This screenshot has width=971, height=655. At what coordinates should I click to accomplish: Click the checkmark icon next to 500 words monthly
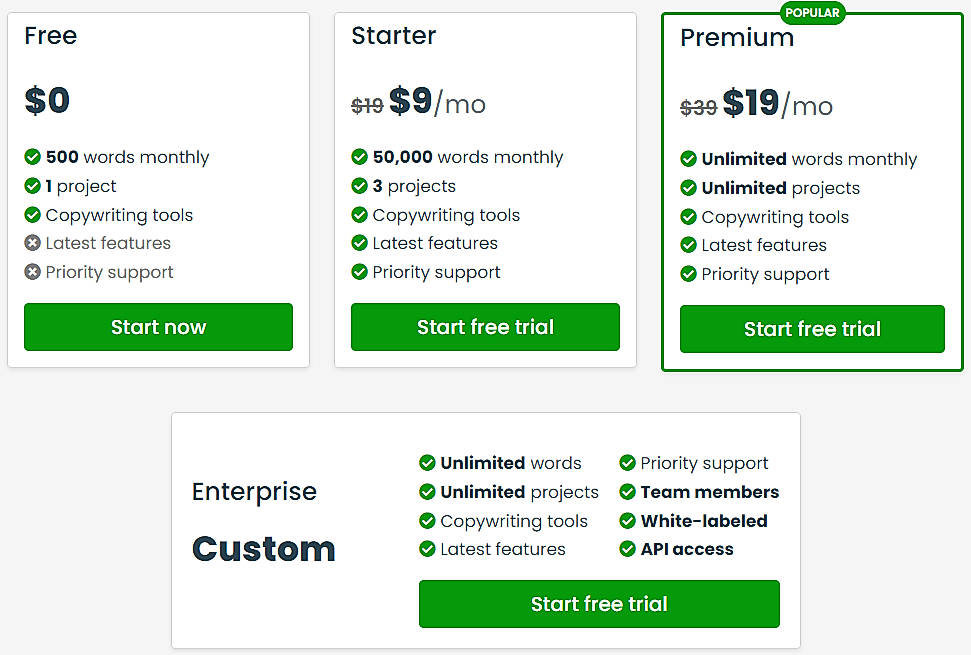33,157
